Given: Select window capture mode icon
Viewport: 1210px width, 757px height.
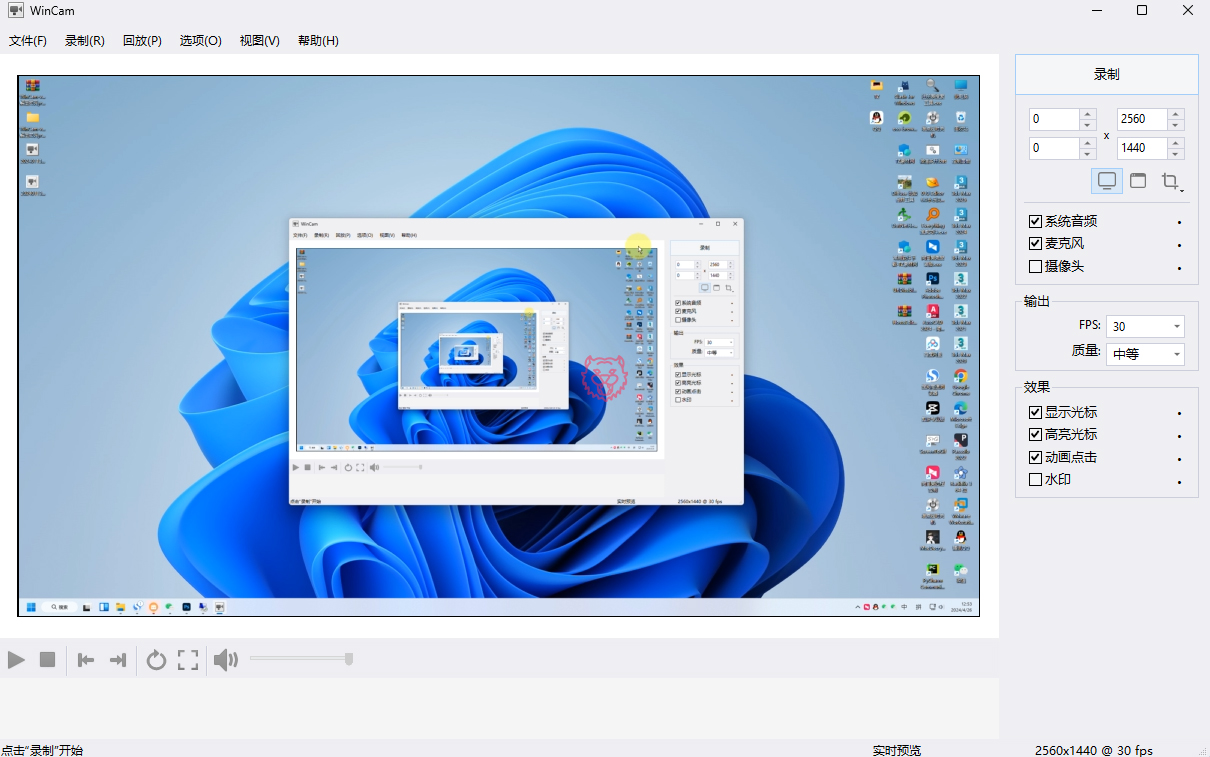Looking at the screenshot, I should (x=1138, y=181).
